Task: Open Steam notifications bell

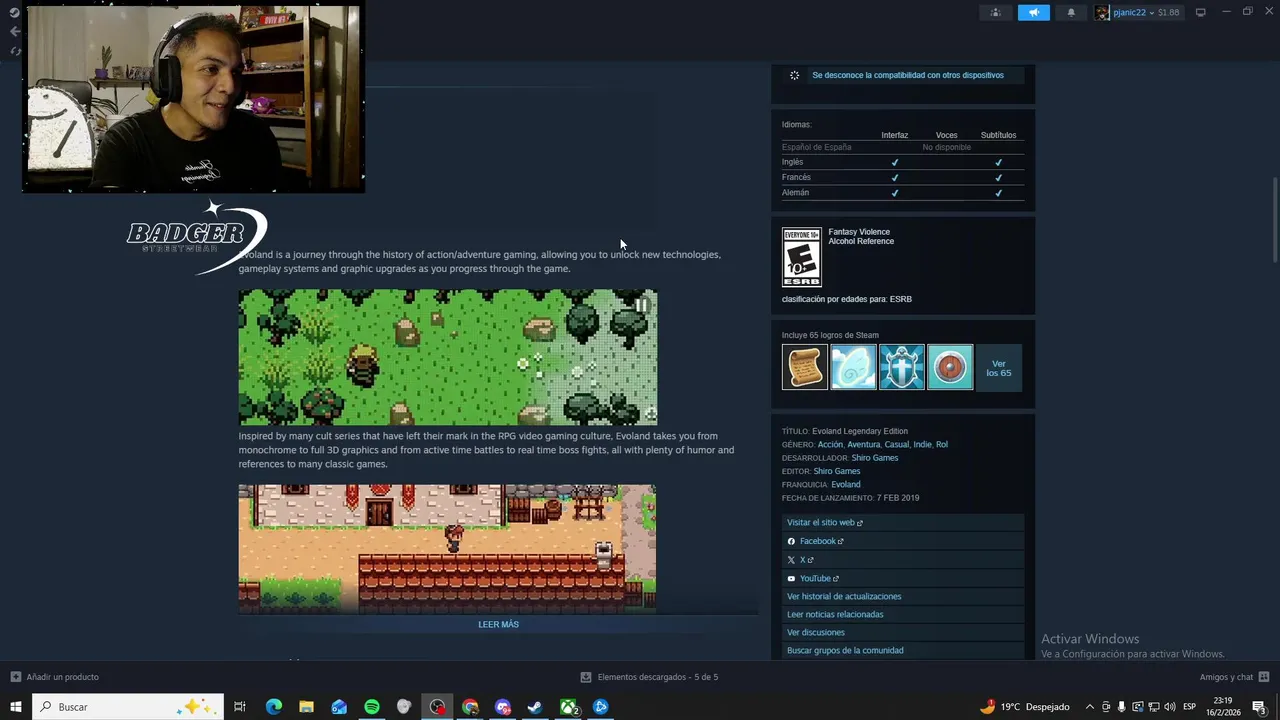Action: [x=1072, y=13]
